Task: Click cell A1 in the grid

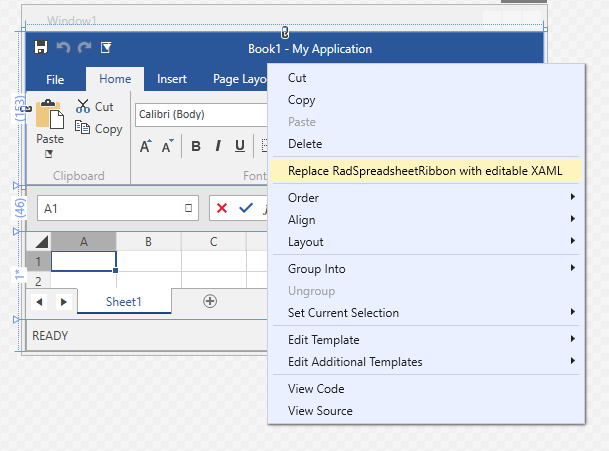Action: 84,261
